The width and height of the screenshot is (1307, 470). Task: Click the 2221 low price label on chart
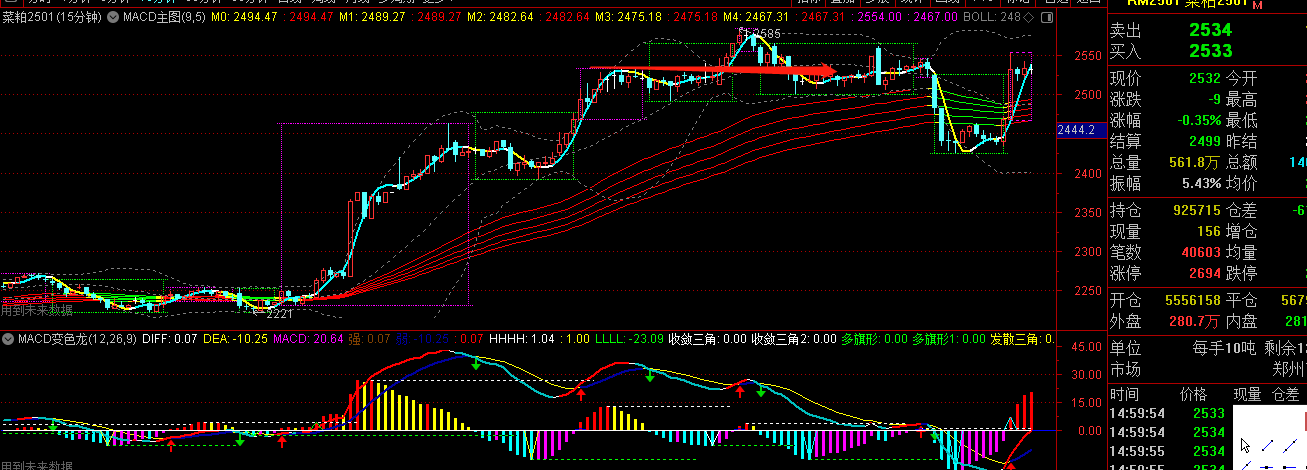279,313
